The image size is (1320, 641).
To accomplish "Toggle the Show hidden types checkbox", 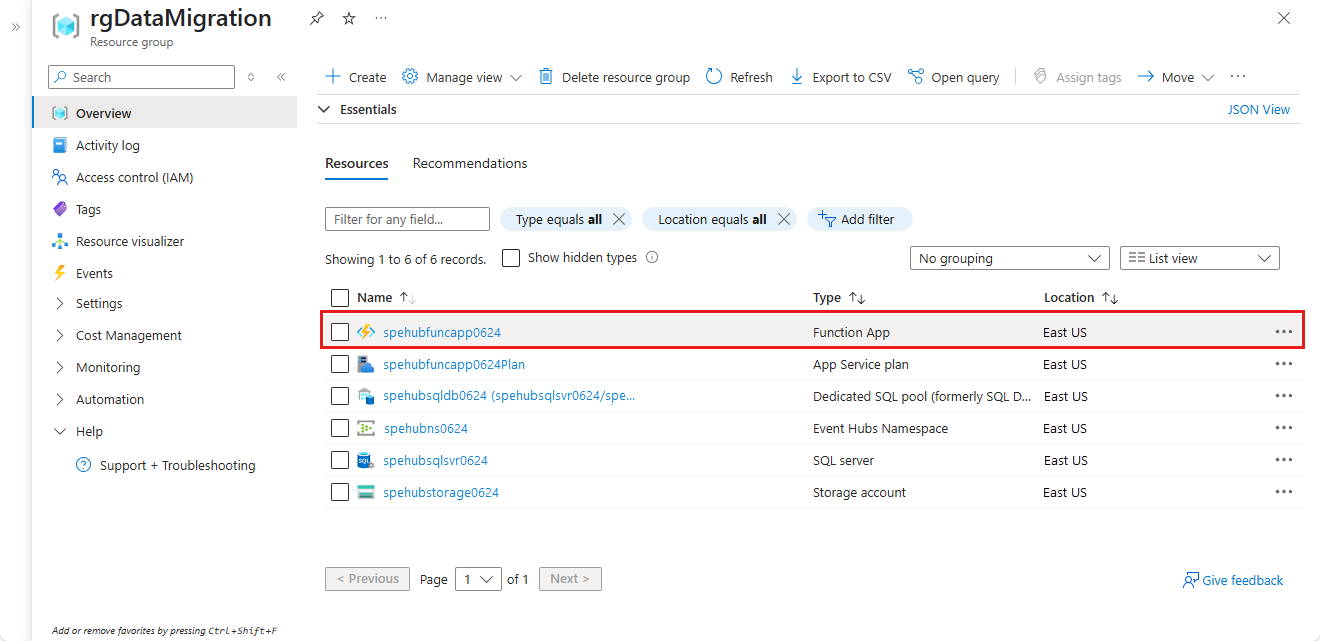I will (x=511, y=258).
